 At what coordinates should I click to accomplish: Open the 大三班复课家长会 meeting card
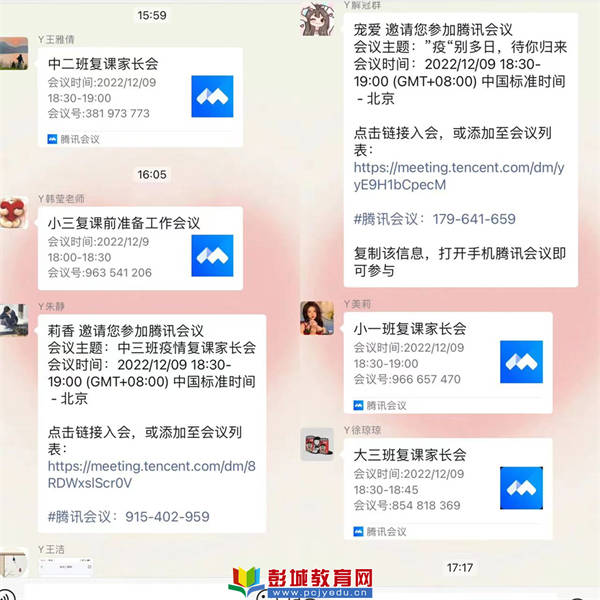448,489
